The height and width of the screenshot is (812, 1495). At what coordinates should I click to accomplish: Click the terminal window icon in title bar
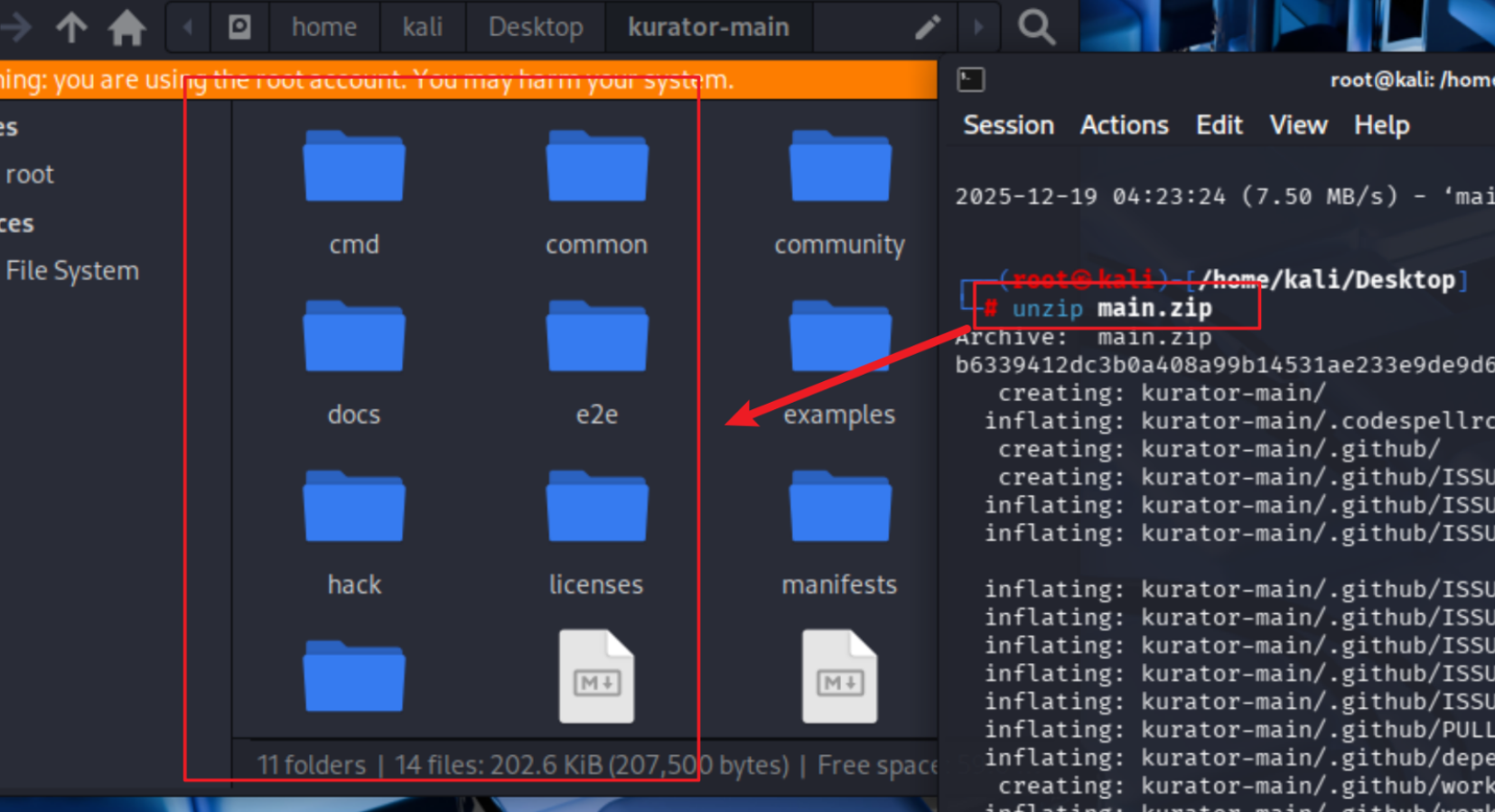click(970, 79)
